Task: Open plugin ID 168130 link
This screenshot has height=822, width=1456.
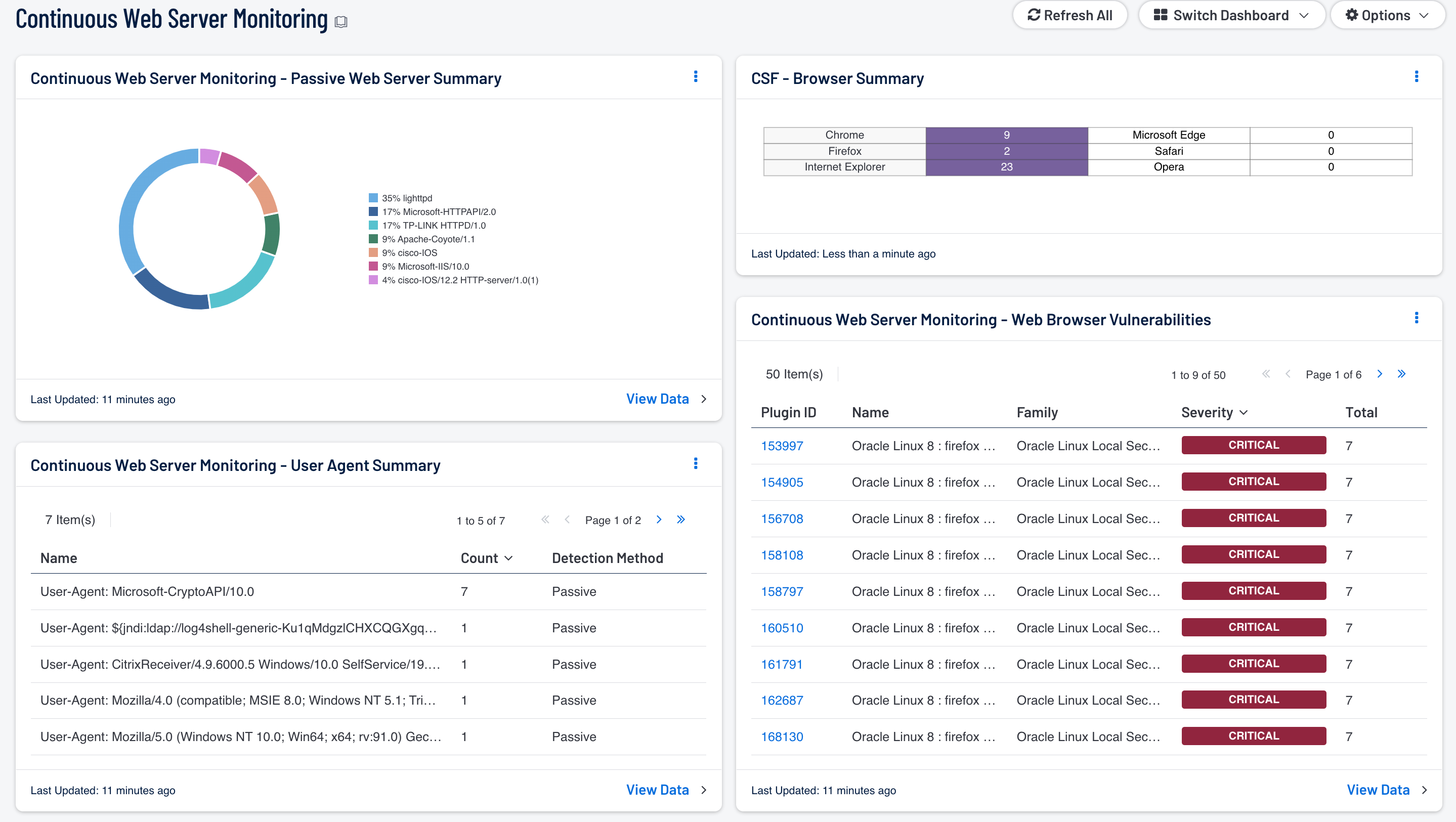Action: [782, 737]
